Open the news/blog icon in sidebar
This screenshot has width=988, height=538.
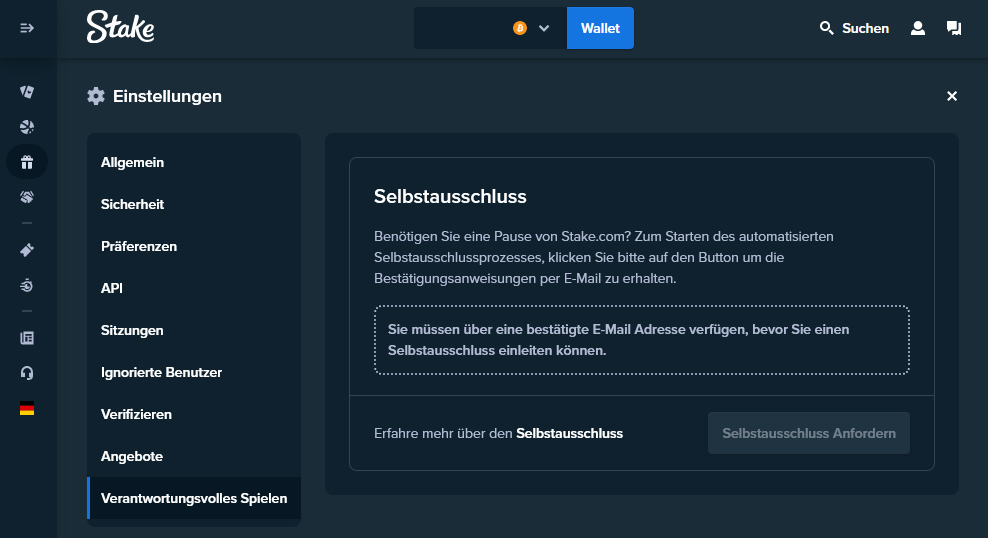tap(26, 338)
